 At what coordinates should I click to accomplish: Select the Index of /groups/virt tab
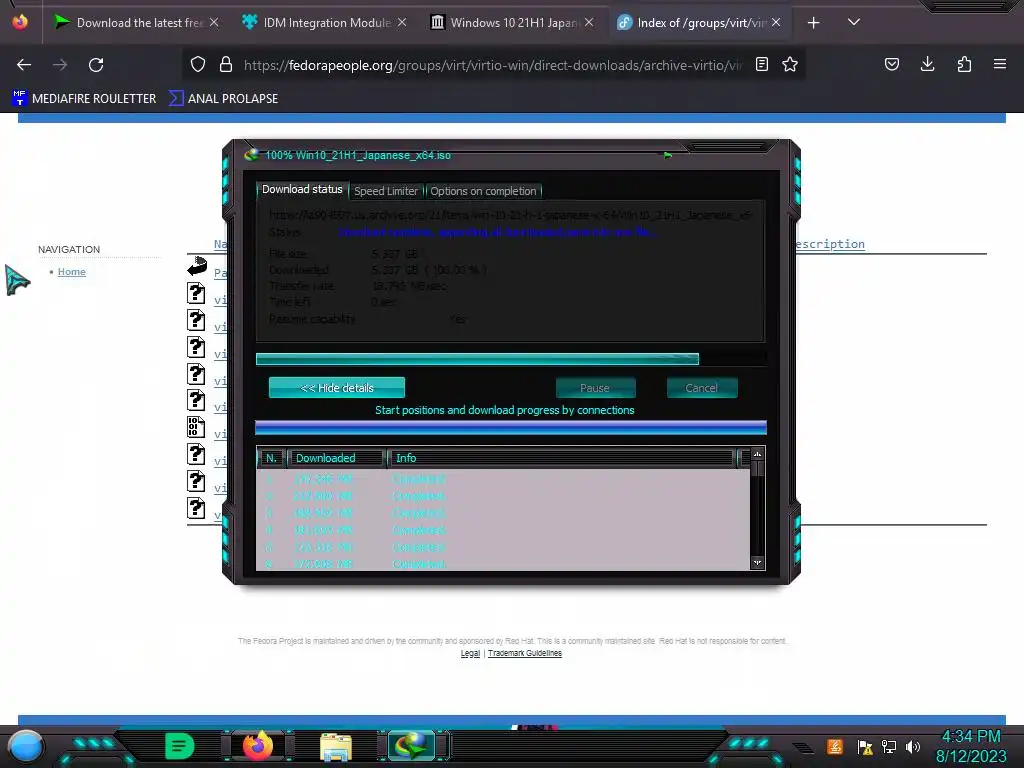699,23
